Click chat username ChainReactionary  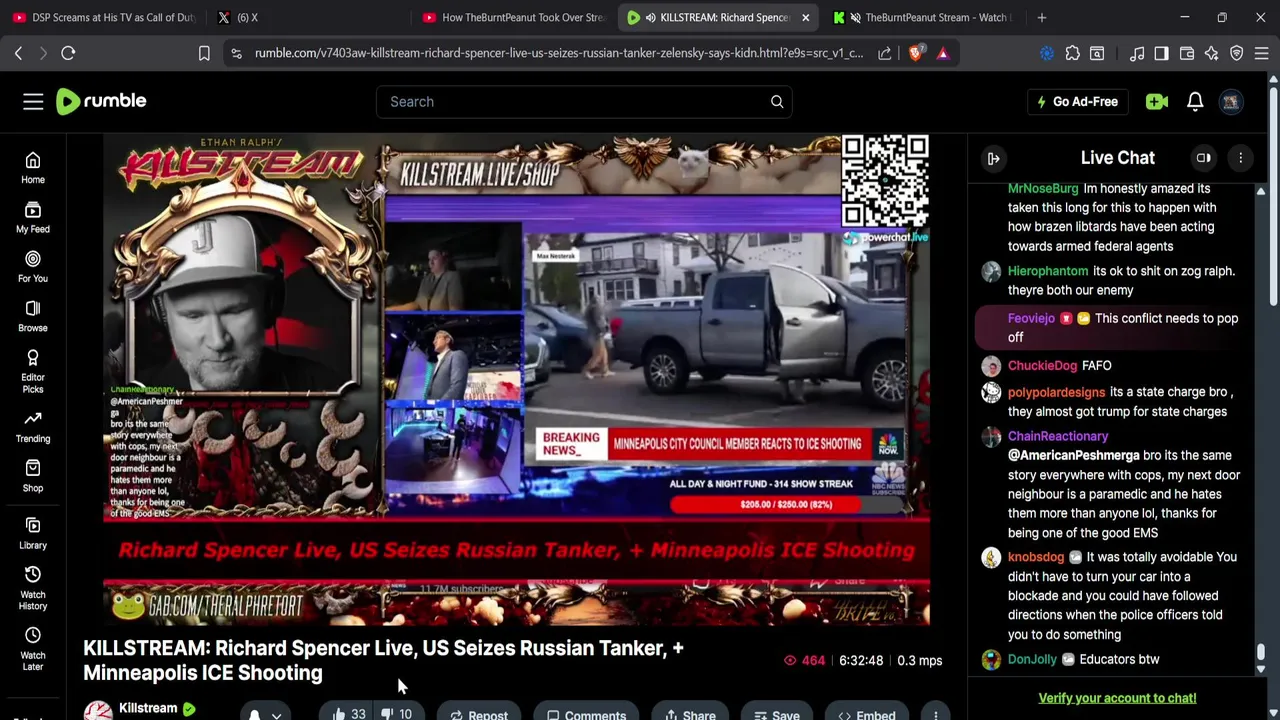1058,436
